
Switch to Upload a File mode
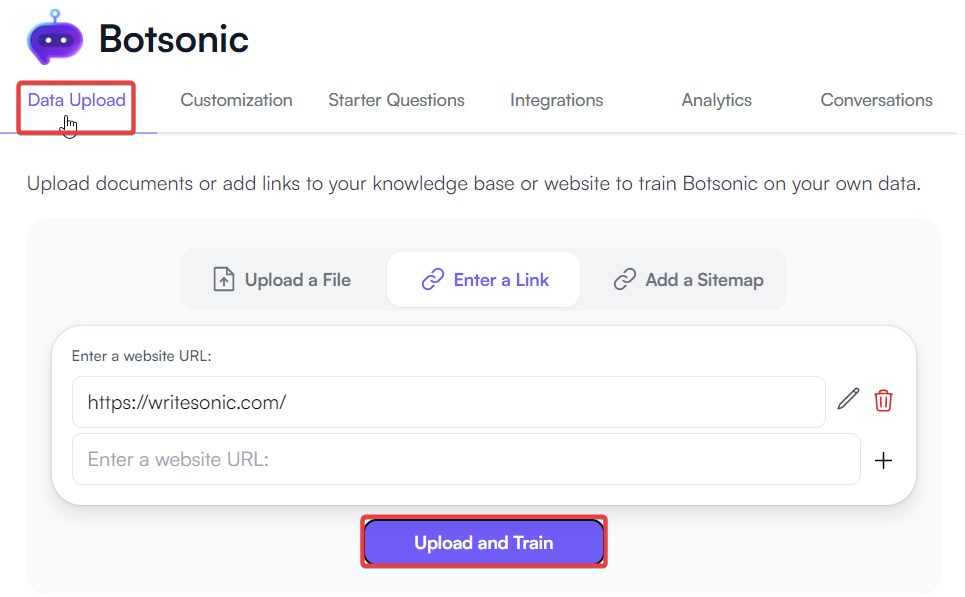pos(281,280)
